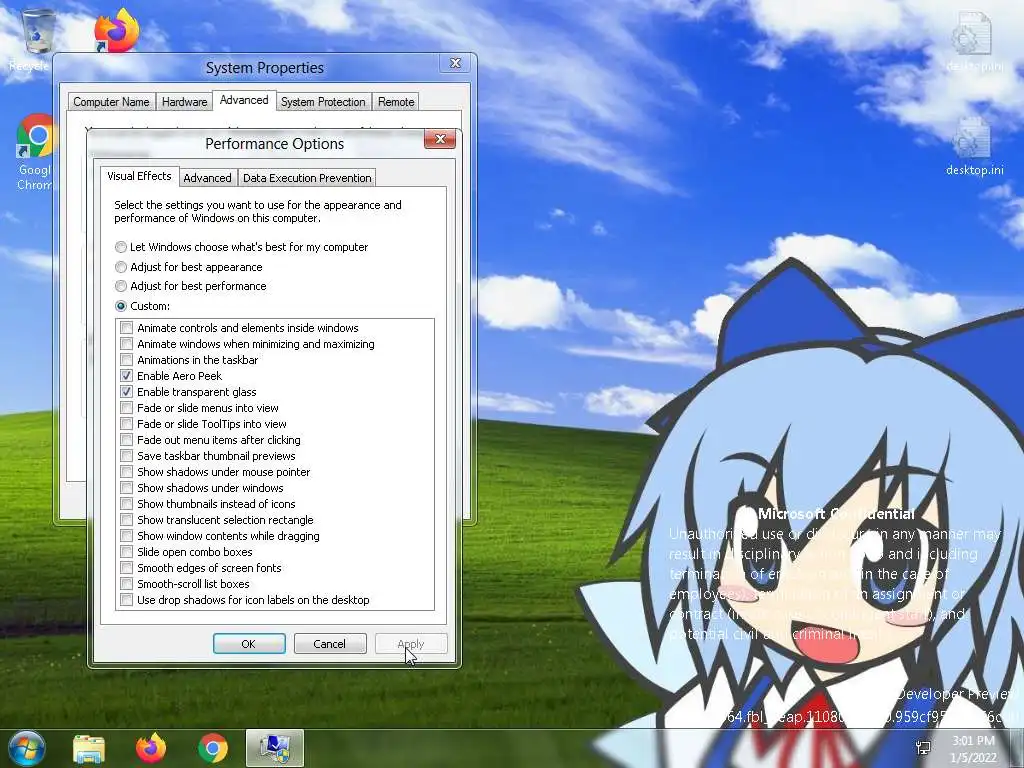Open the Hardware tab in System Properties
Image resolution: width=1024 pixels, height=768 pixels.
(x=184, y=102)
